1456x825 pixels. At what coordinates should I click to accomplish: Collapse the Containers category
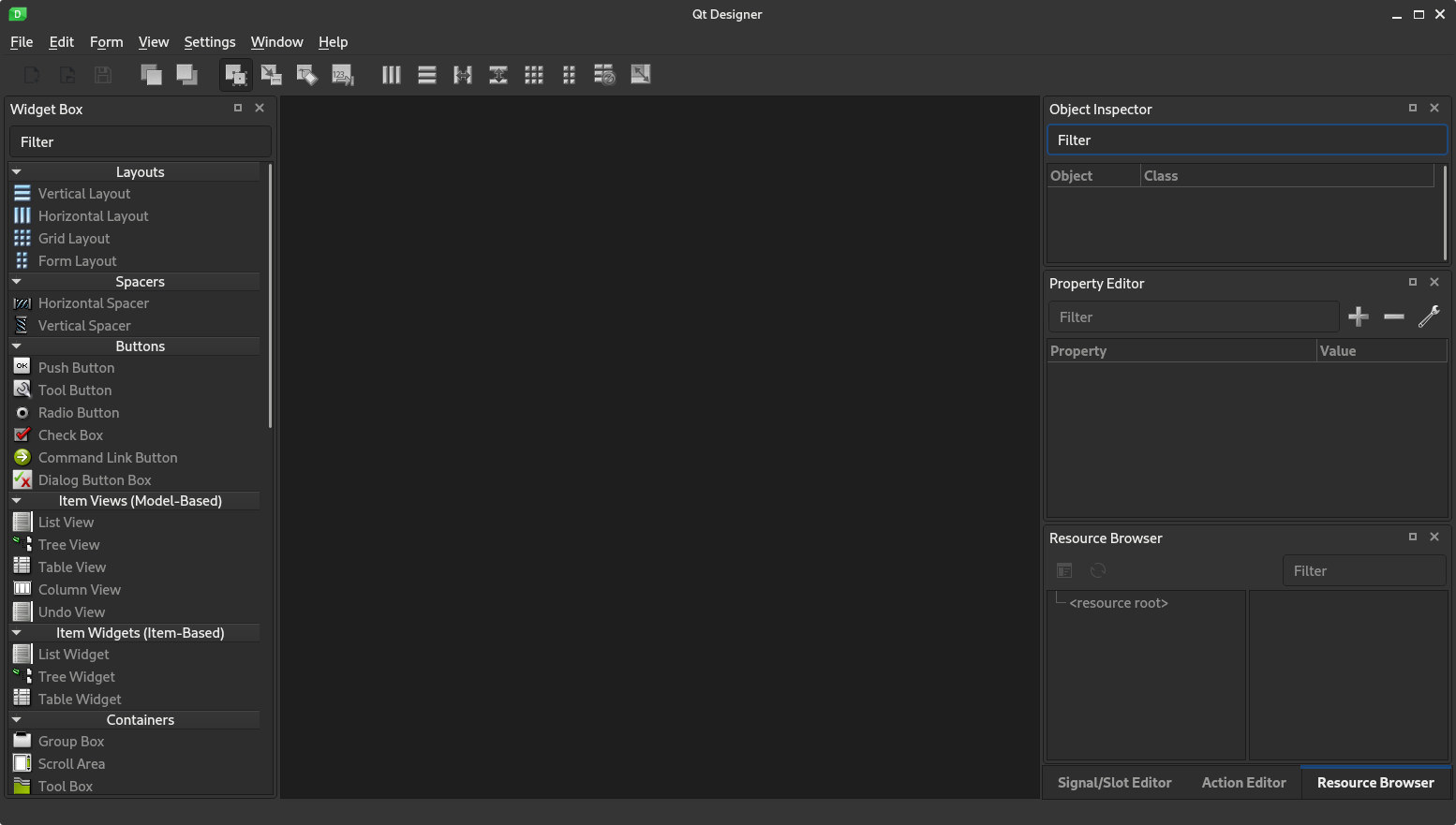(17, 720)
